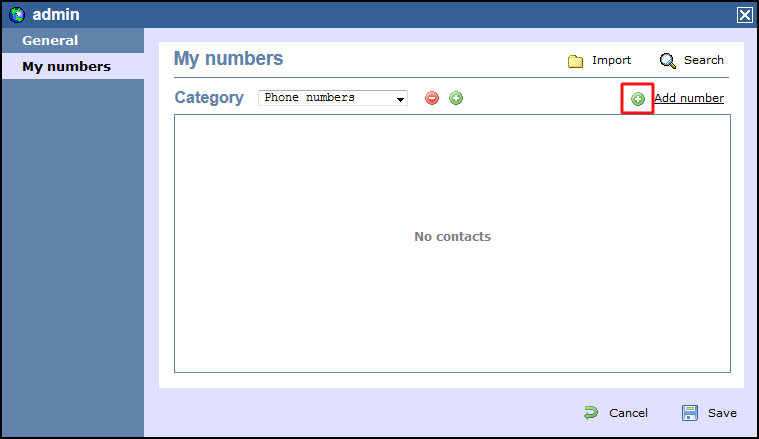Follow the Add number link

[689, 98]
